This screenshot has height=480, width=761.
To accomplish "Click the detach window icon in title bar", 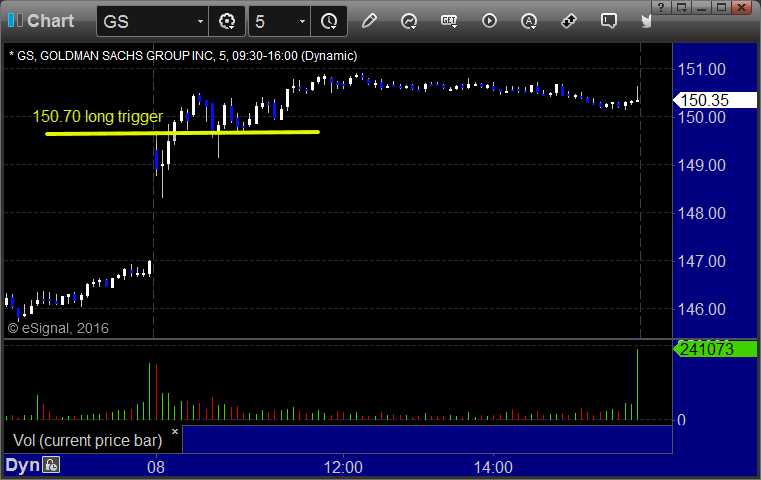I will (681, 7).
